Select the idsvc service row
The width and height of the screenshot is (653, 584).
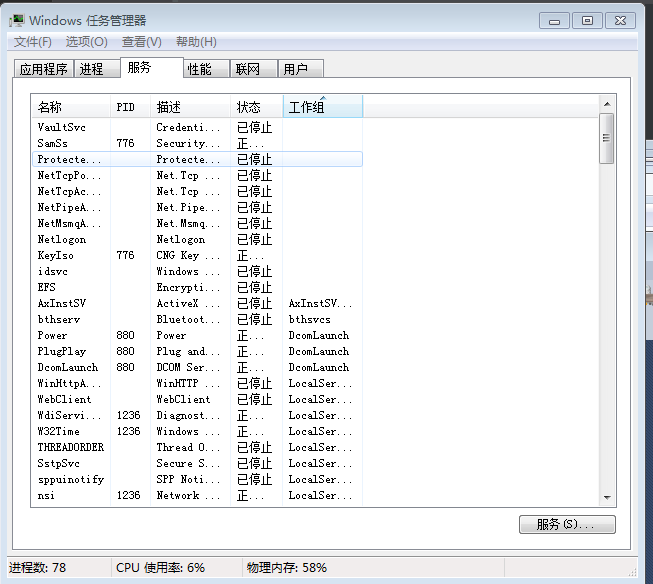pos(197,271)
